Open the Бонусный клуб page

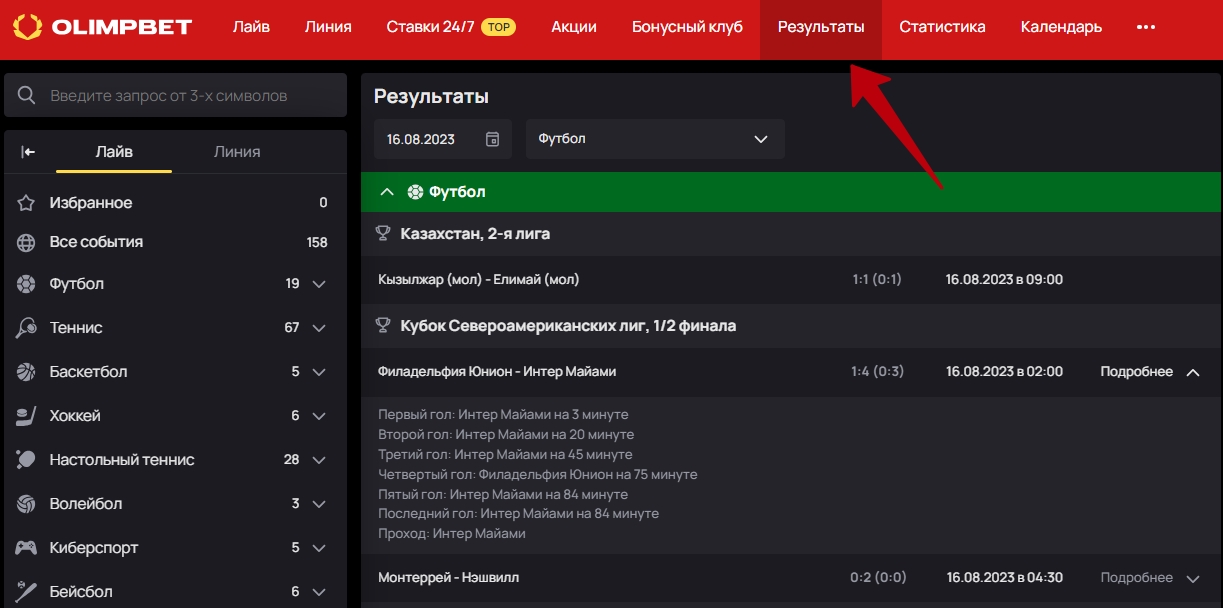(687, 27)
